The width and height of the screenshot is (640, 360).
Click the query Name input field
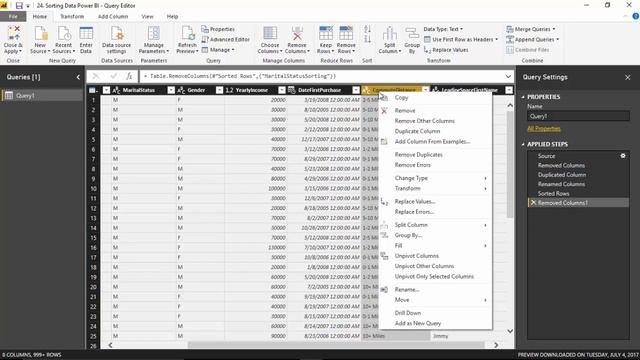click(578, 116)
